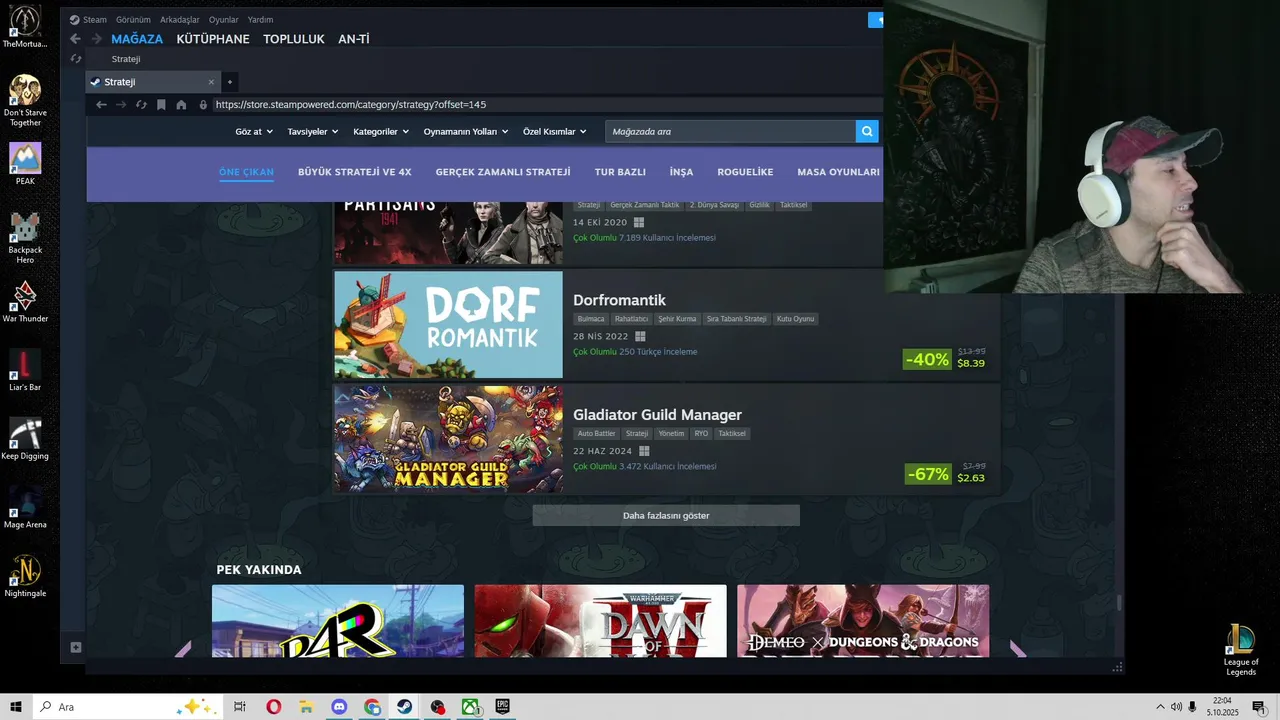
Task: Open Epic Games launcher in taskbar
Action: coord(502,707)
